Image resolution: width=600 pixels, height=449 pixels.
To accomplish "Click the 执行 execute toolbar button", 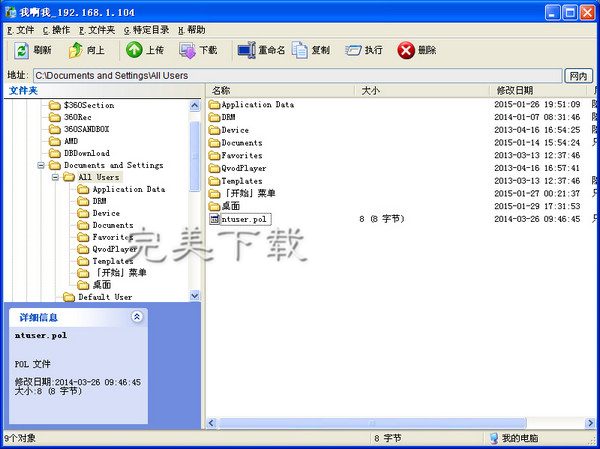I will [364, 50].
